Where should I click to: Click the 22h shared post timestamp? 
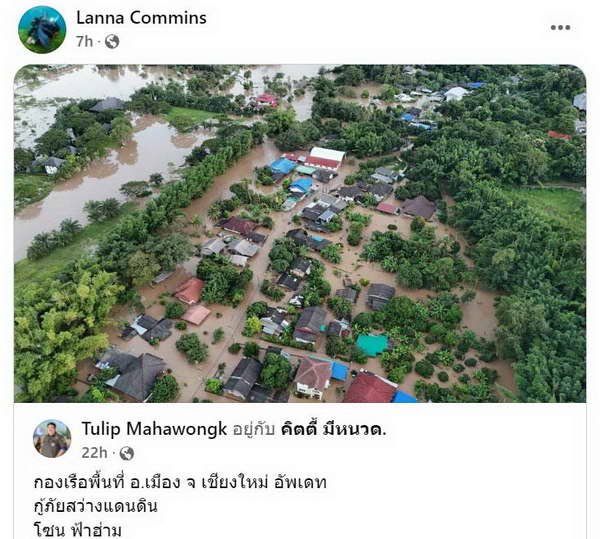(95, 453)
